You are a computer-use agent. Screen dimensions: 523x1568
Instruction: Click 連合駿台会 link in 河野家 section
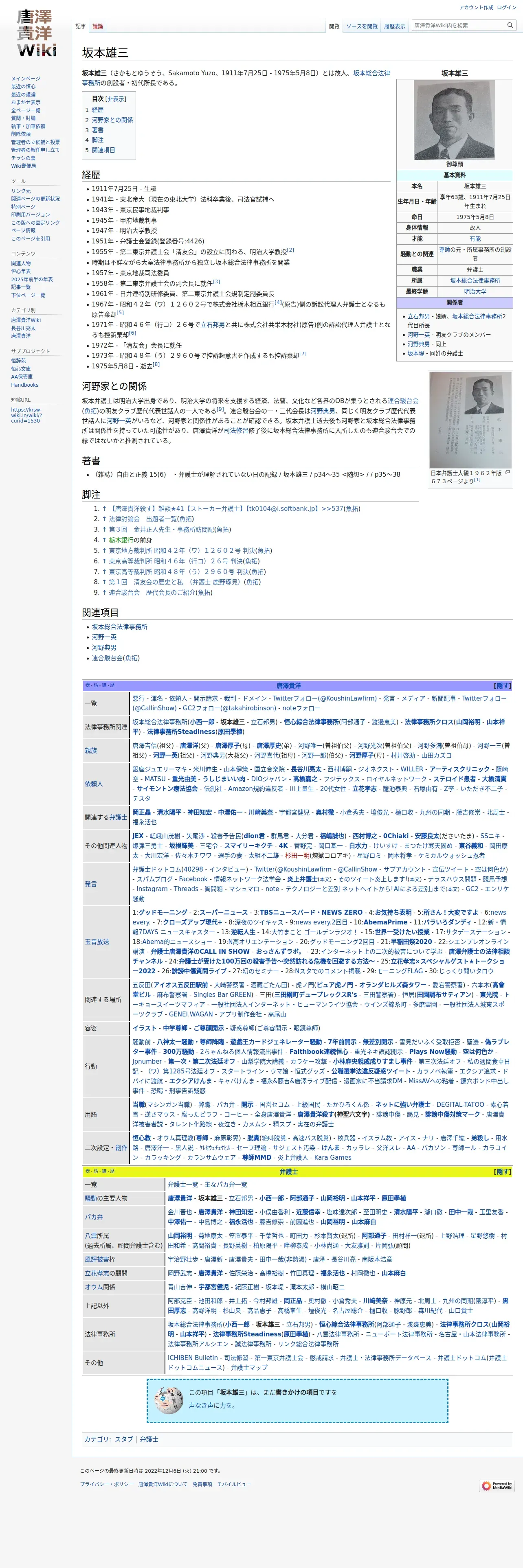403,401
